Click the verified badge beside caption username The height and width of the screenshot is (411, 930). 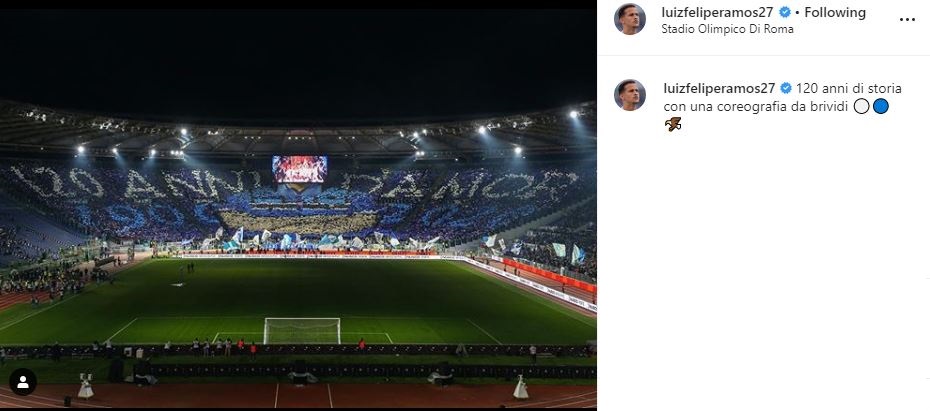click(786, 88)
